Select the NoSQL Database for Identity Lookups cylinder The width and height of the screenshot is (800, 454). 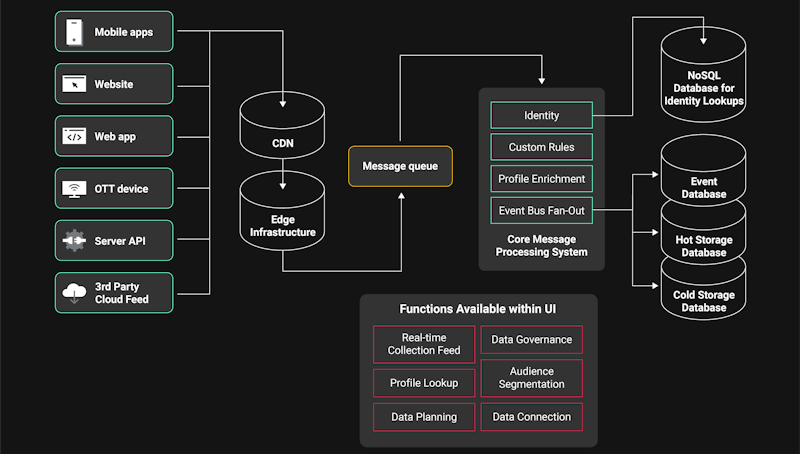[x=703, y=74]
